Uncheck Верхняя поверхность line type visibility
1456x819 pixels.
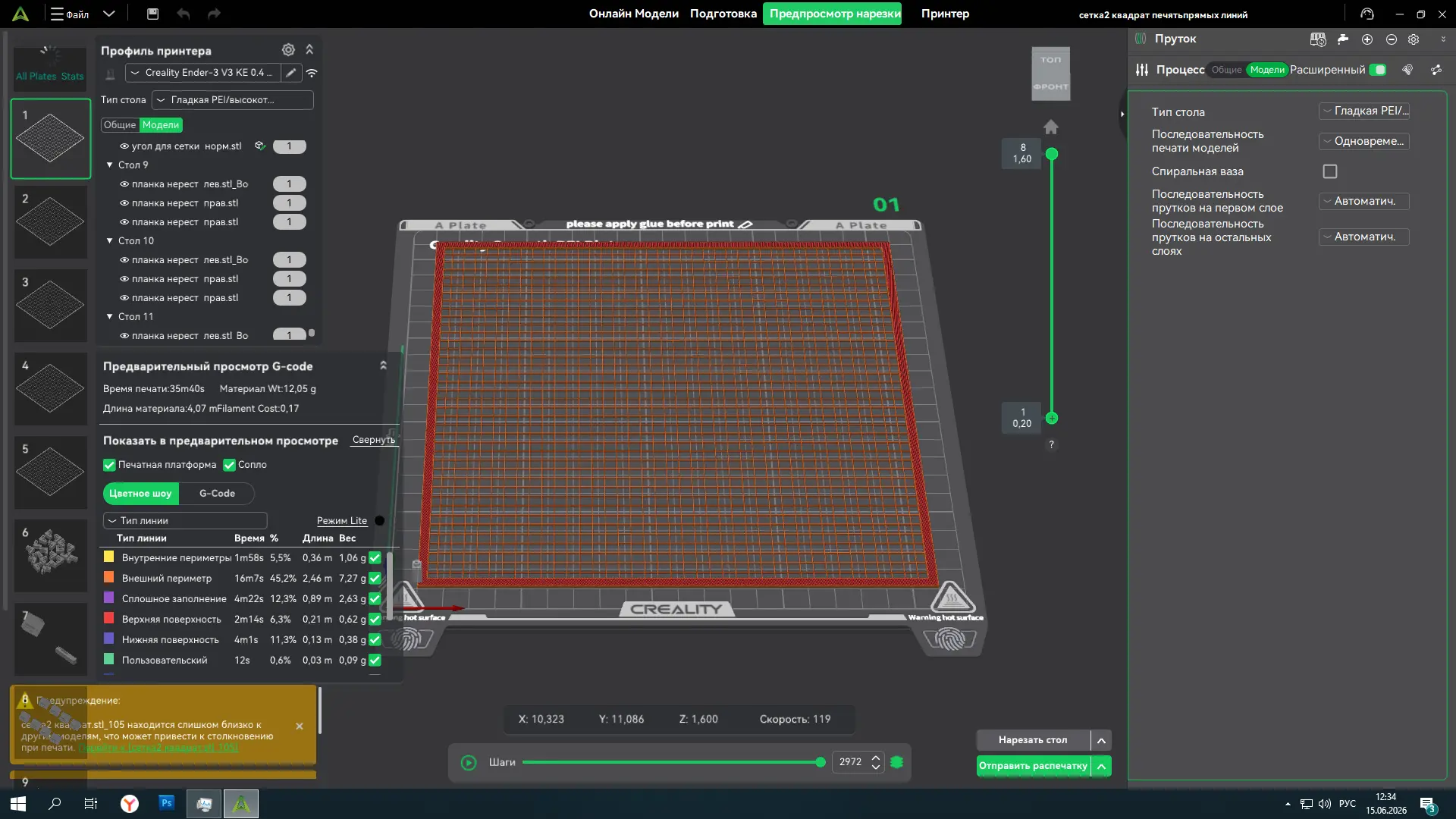click(x=375, y=620)
